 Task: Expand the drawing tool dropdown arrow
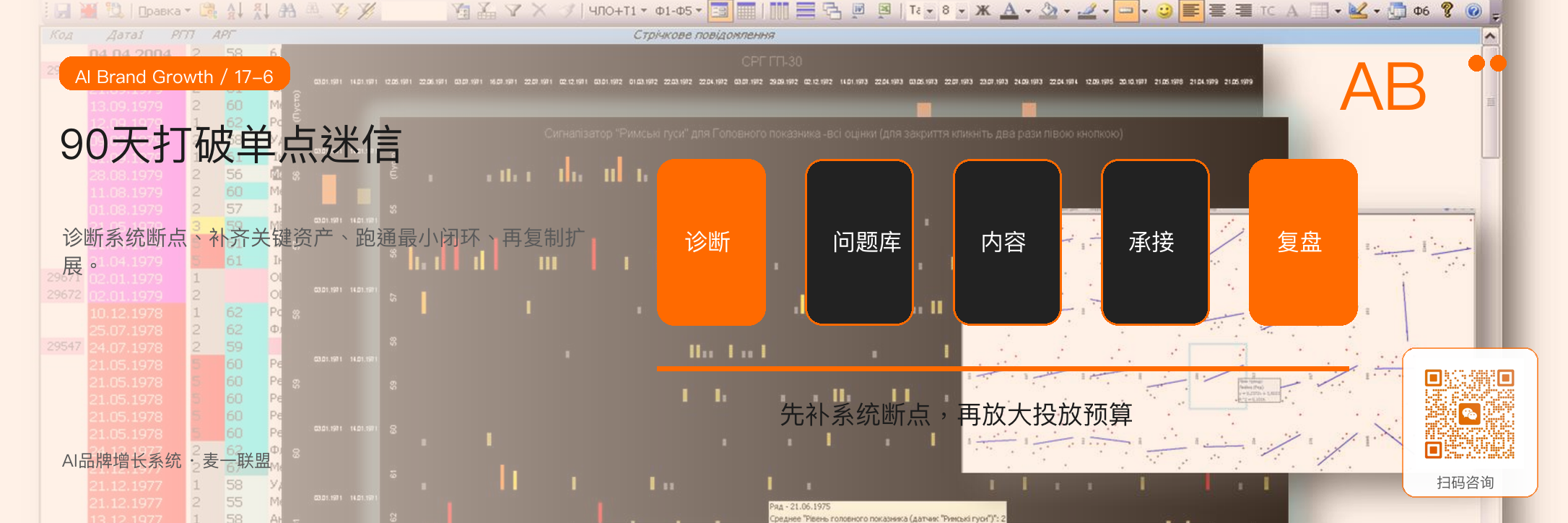1377,11
